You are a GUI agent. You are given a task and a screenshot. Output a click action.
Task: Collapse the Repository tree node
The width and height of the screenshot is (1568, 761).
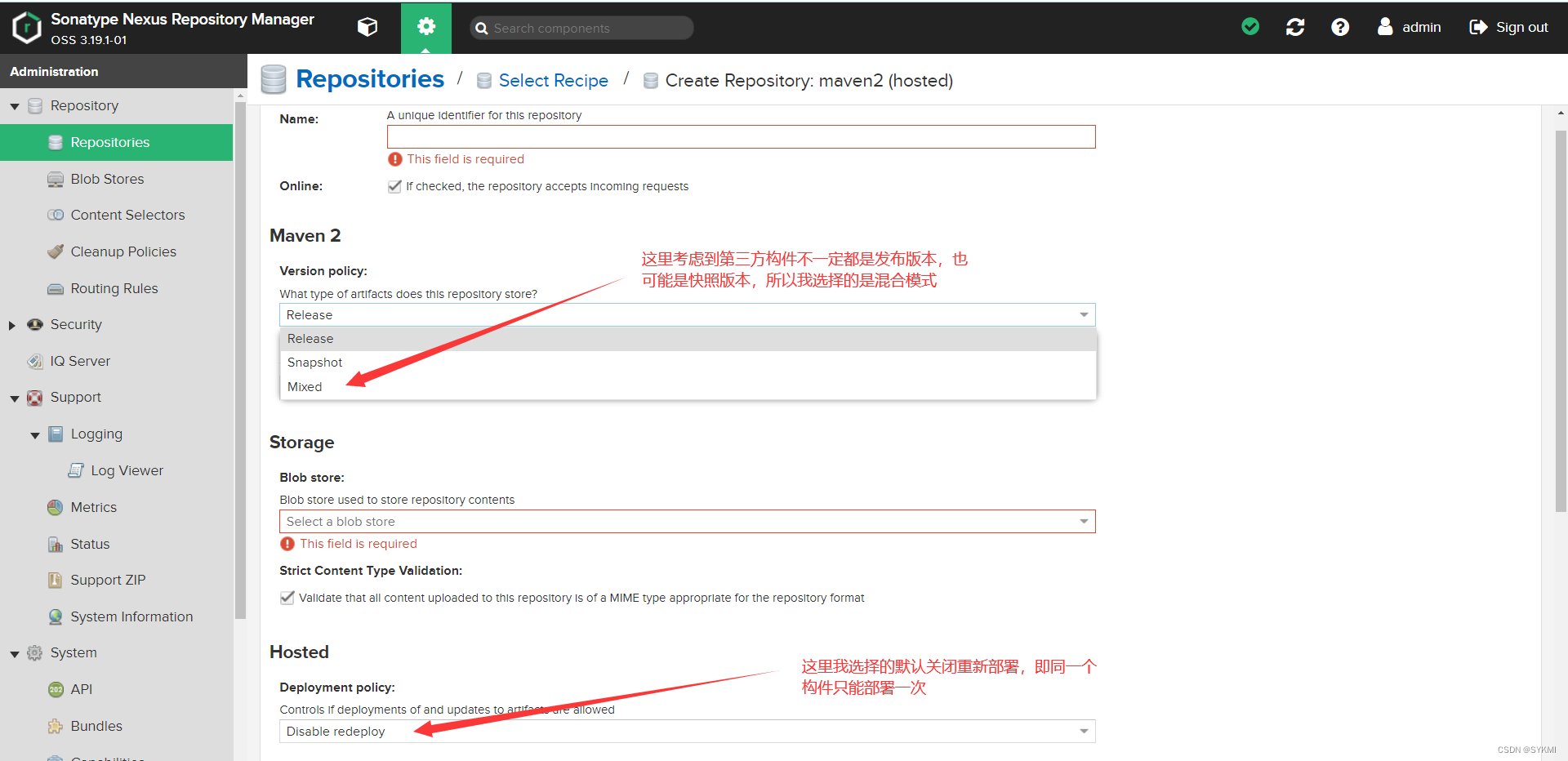click(x=14, y=107)
